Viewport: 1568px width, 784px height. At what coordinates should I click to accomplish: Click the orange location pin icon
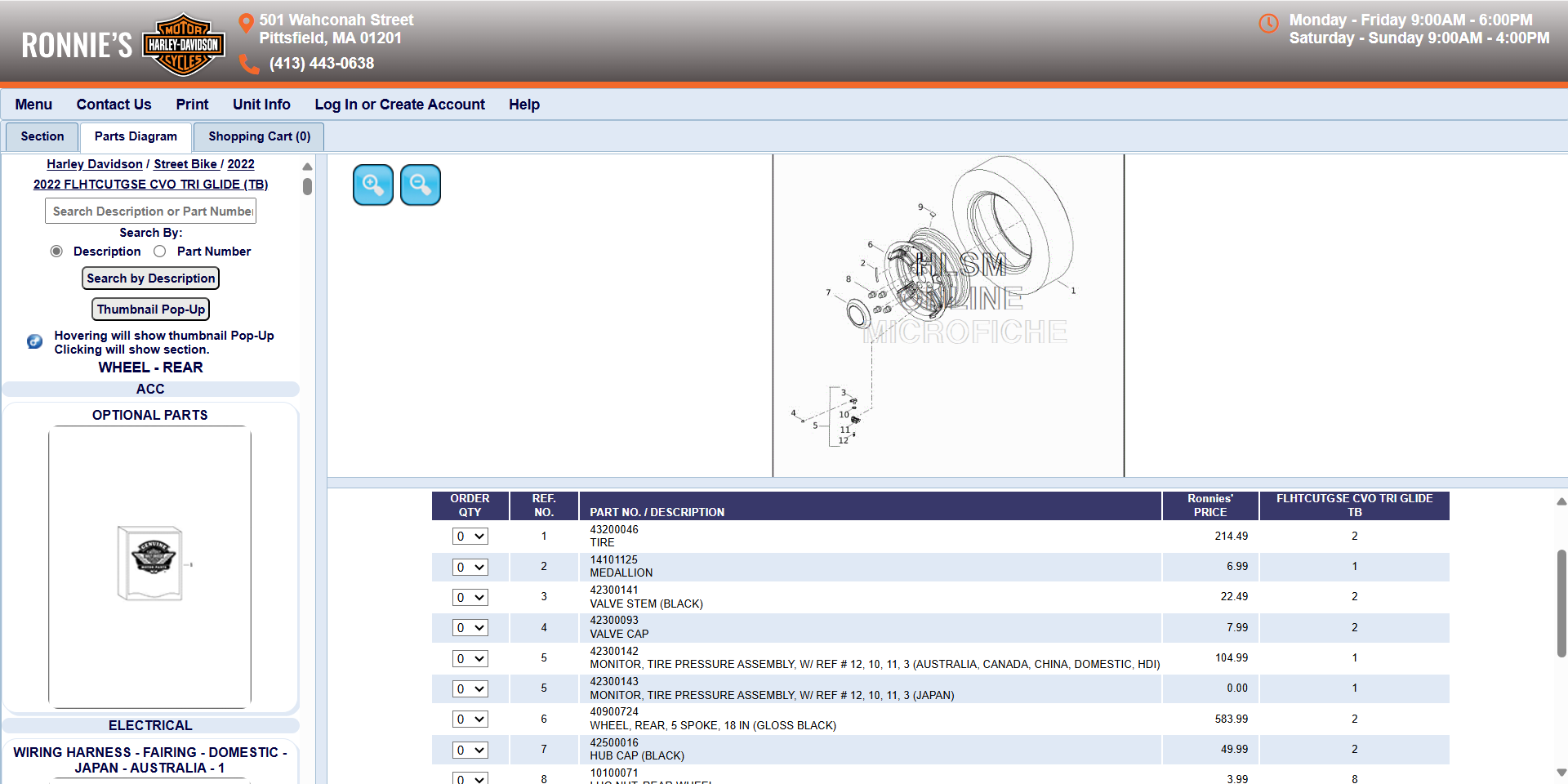click(246, 24)
